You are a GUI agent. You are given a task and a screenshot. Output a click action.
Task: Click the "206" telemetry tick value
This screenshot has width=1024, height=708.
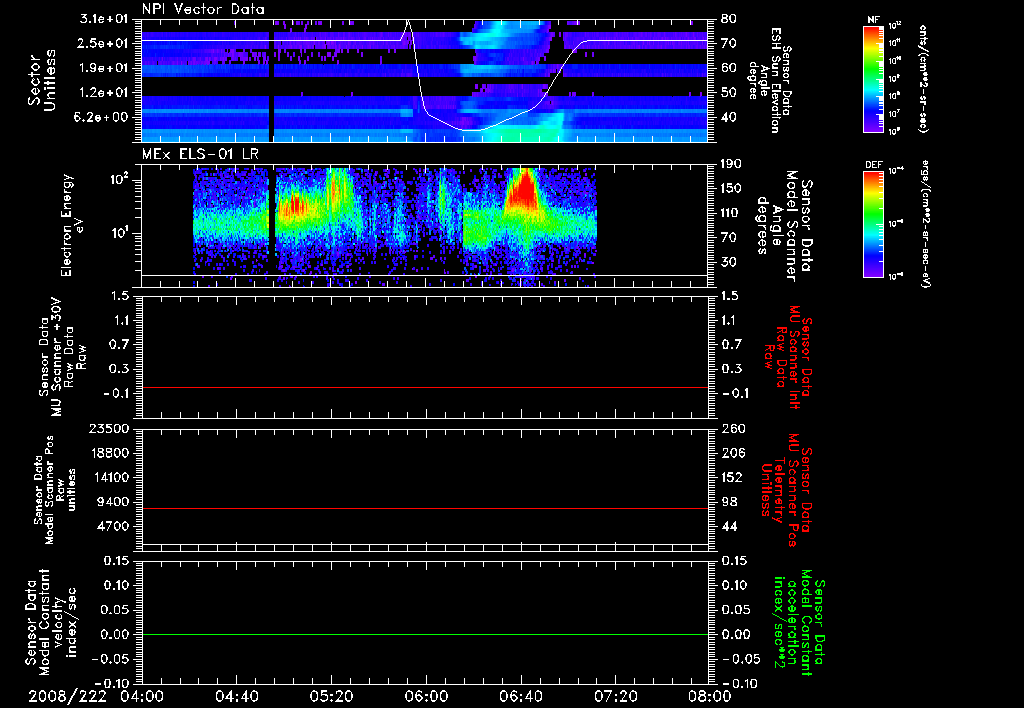tap(732, 453)
